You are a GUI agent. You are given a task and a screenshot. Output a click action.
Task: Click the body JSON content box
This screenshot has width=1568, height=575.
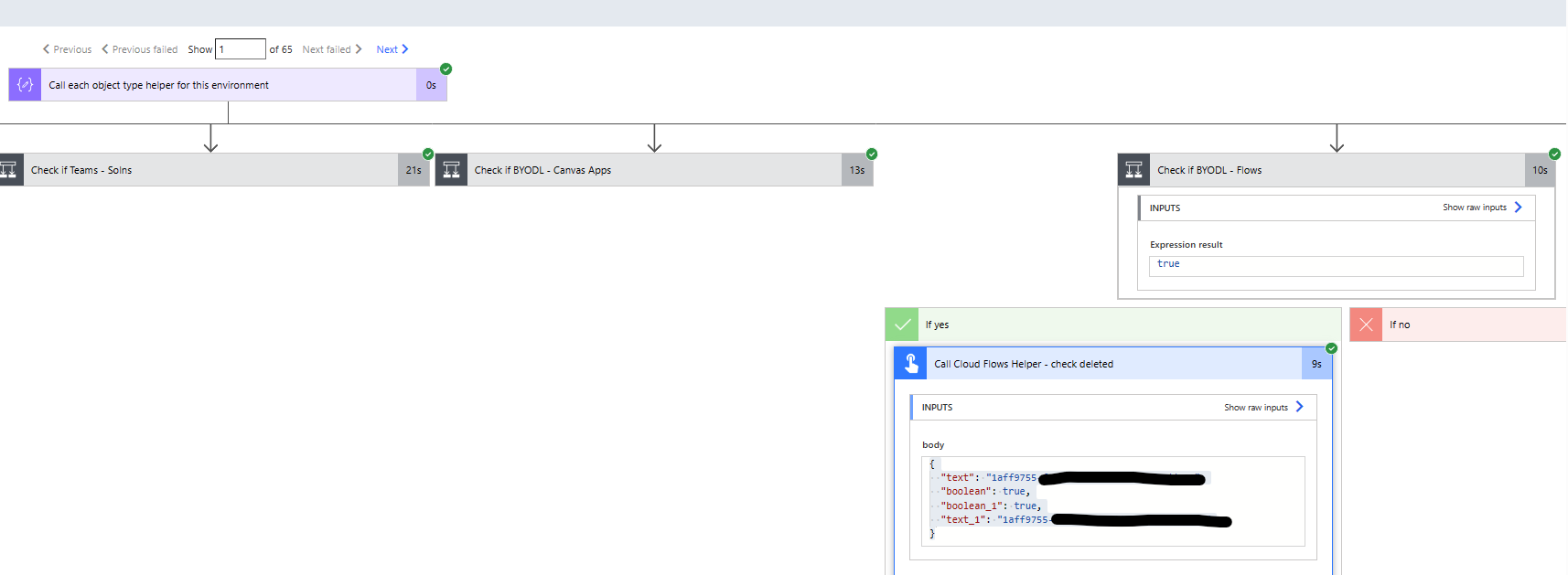click(1113, 501)
